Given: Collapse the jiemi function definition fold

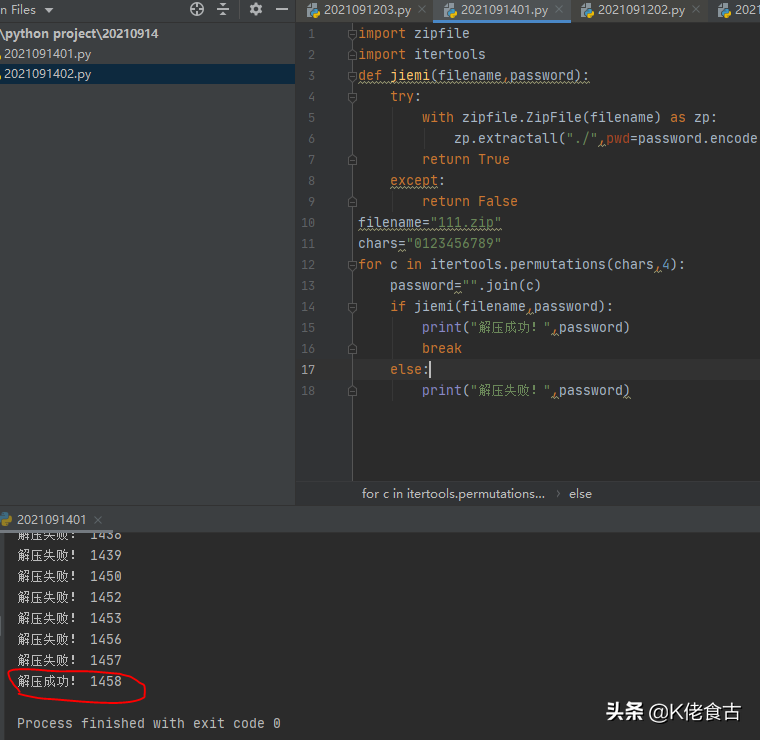Looking at the screenshot, I should coord(351,76).
